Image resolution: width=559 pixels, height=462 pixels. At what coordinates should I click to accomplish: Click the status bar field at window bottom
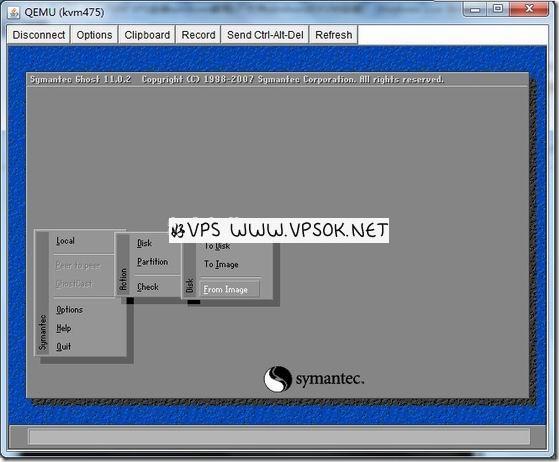click(x=279, y=436)
